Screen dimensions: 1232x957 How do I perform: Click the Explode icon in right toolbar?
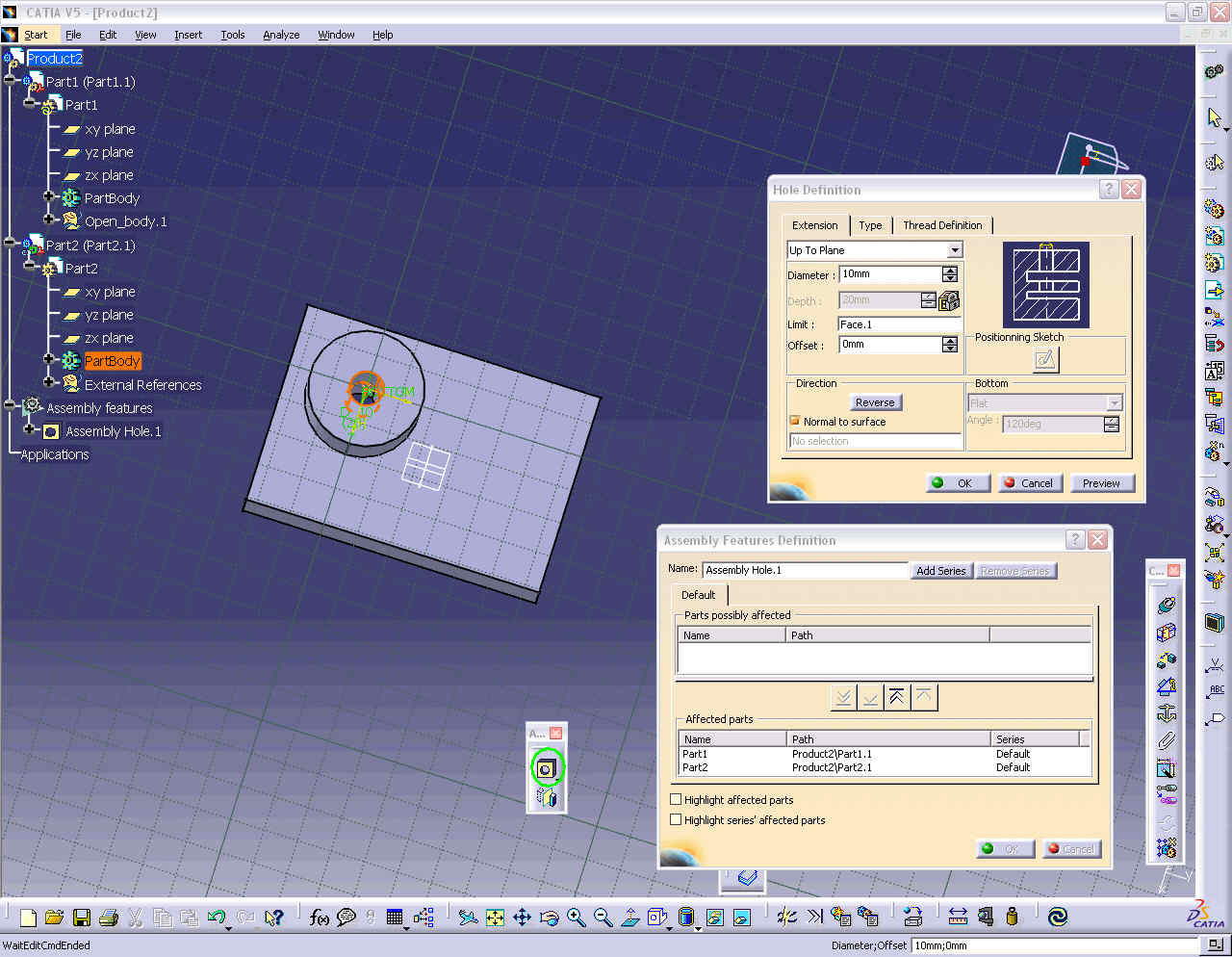coord(1214,553)
